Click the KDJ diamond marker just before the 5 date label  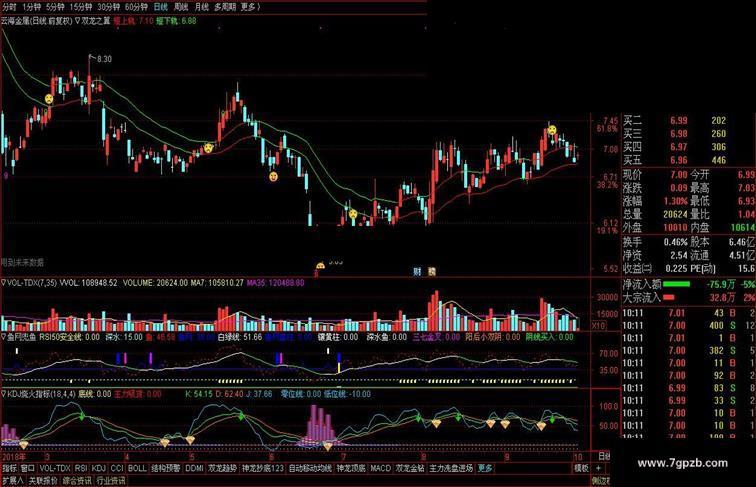pos(190,440)
